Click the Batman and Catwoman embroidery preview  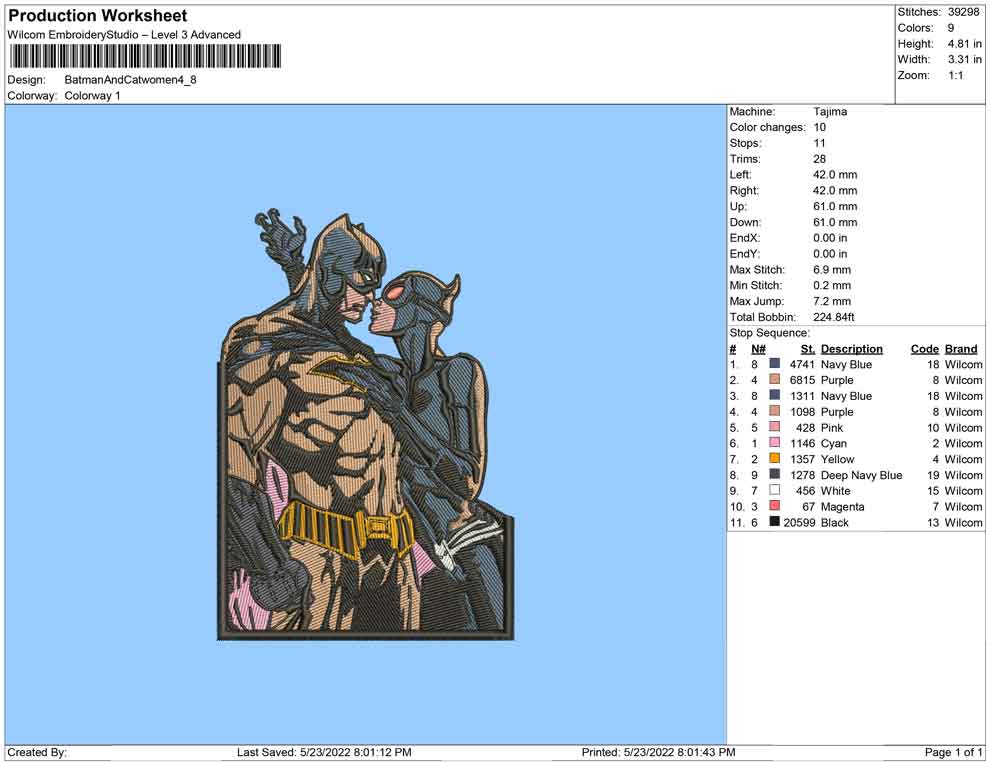365,425
